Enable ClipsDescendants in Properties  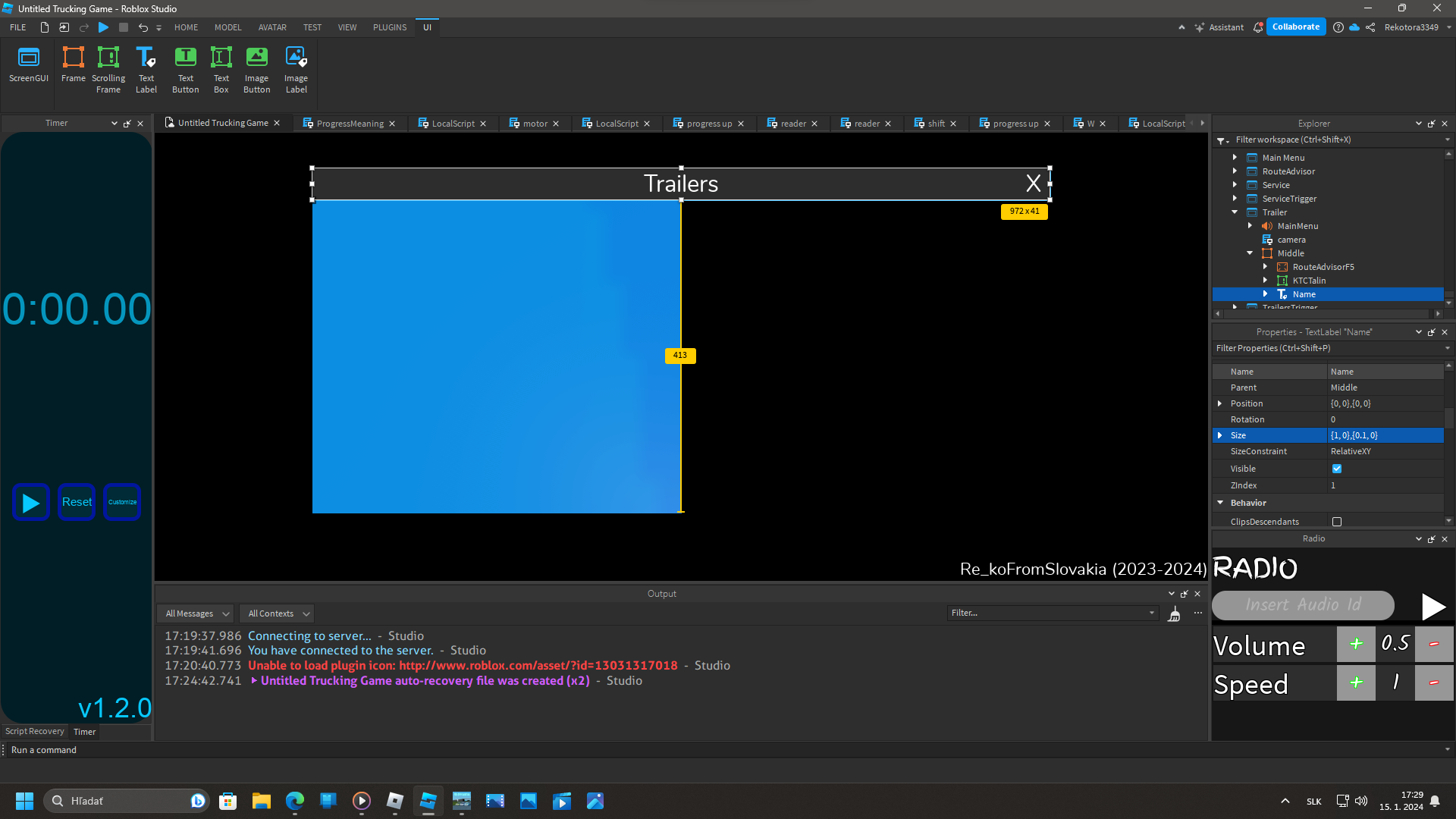(x=1336, y=522)
